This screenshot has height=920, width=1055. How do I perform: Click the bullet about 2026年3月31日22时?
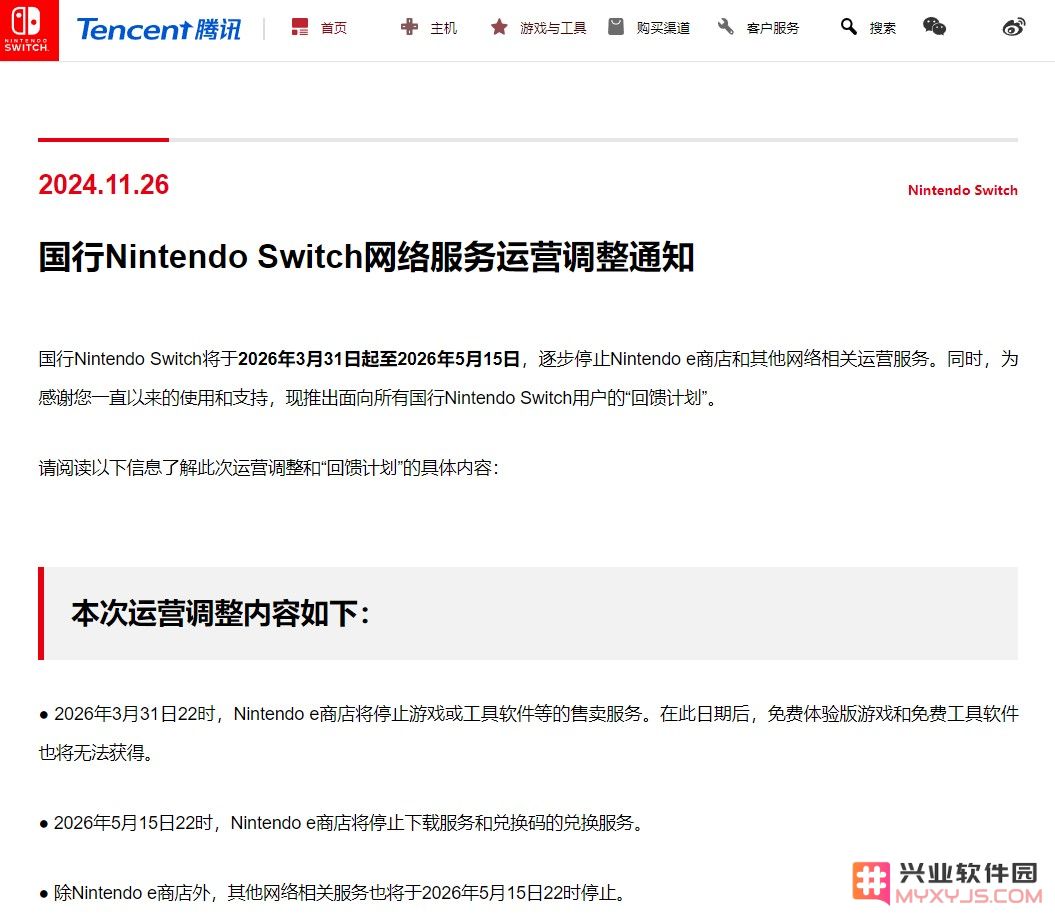point(529,733)
